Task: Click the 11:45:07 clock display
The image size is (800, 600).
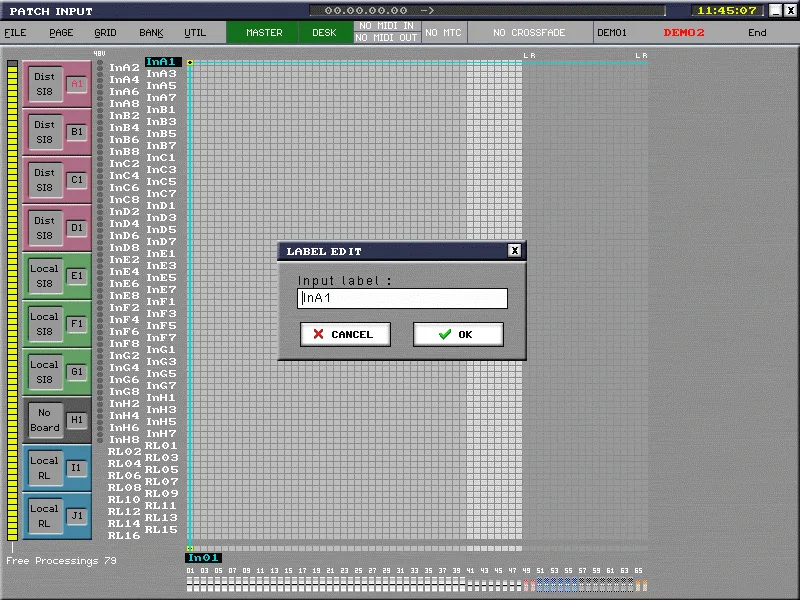Action: (x=727, y=10)
